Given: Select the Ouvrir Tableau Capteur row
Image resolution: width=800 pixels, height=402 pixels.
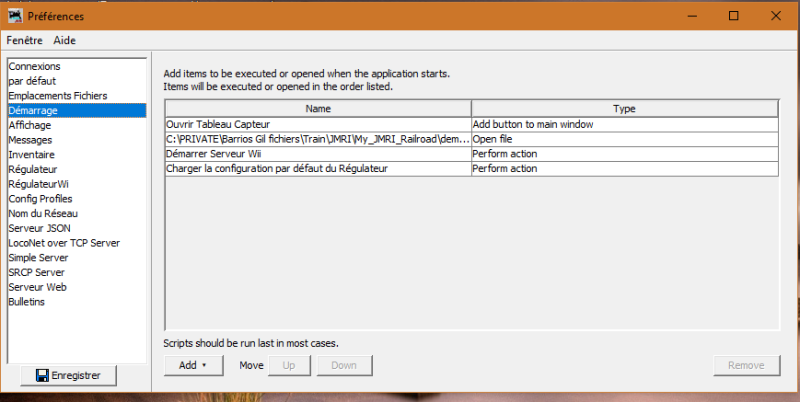Looking at the screenshot, I should [x=317, y=124].
